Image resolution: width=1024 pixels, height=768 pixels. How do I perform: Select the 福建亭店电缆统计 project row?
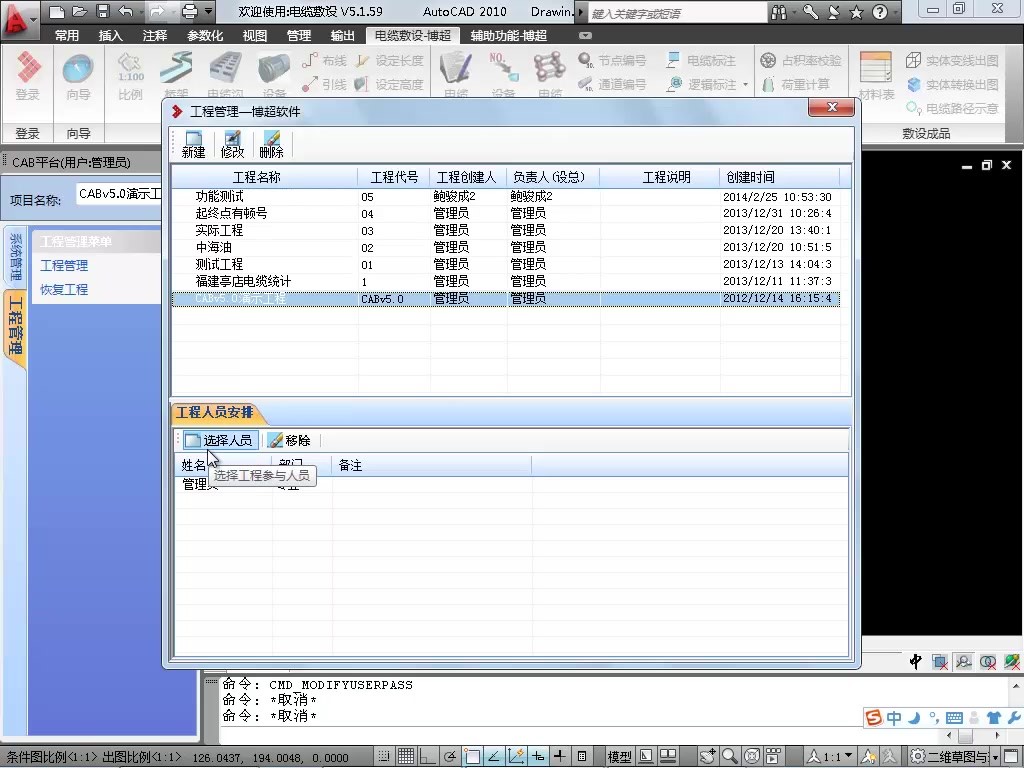(x=506, y=281)
